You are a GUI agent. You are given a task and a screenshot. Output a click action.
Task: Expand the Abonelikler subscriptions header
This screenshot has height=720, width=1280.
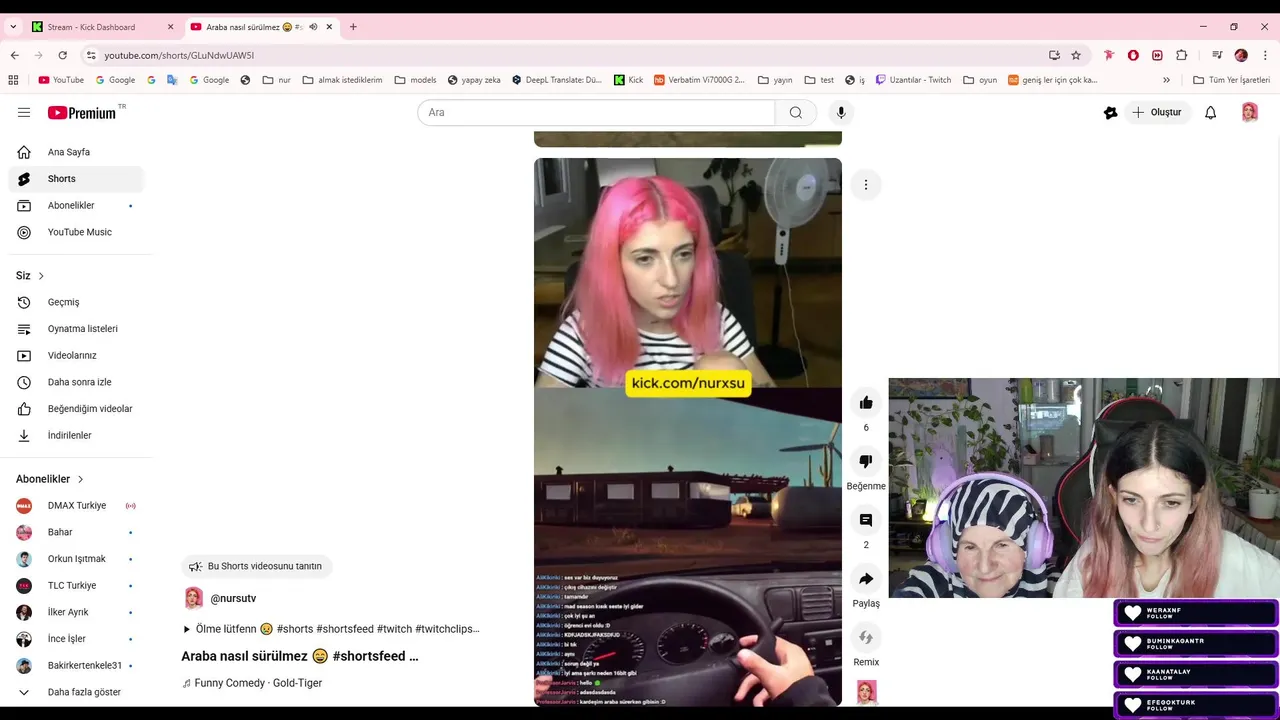[50, 479]
